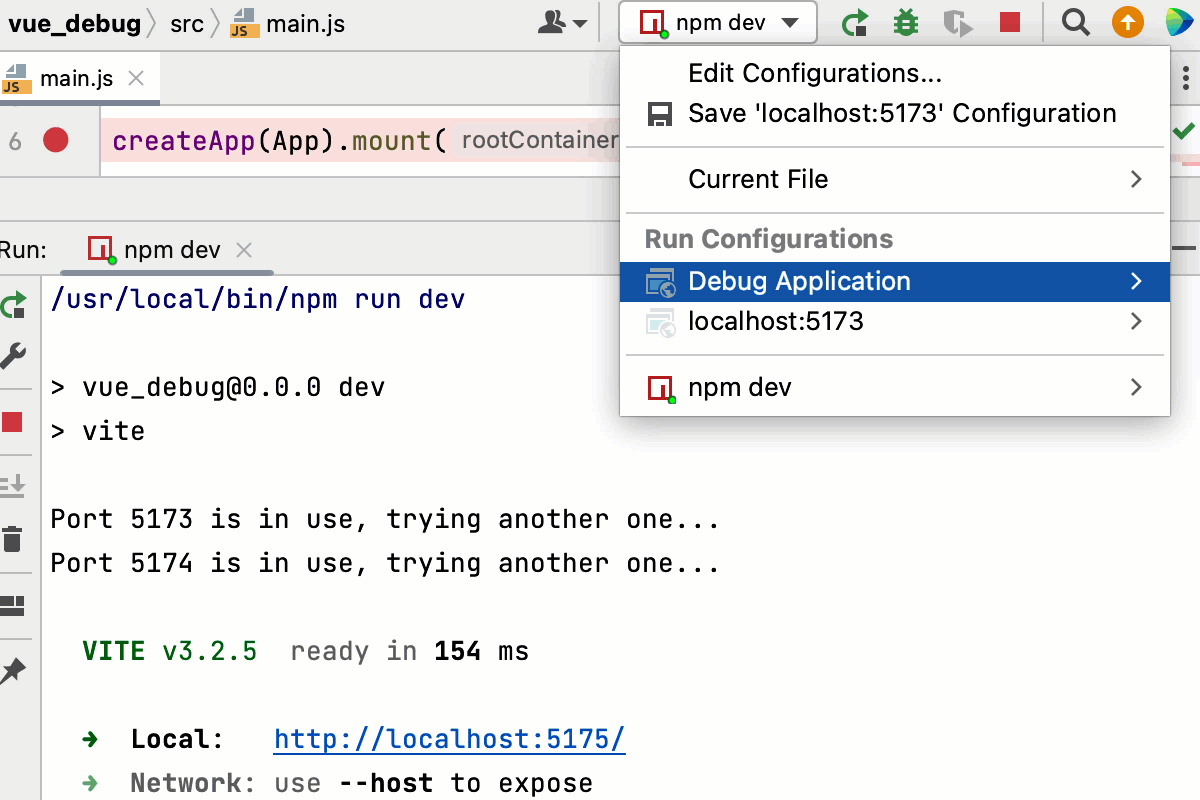
Task: Open Search Everywhere magnifier
Action: [1075, 22]
